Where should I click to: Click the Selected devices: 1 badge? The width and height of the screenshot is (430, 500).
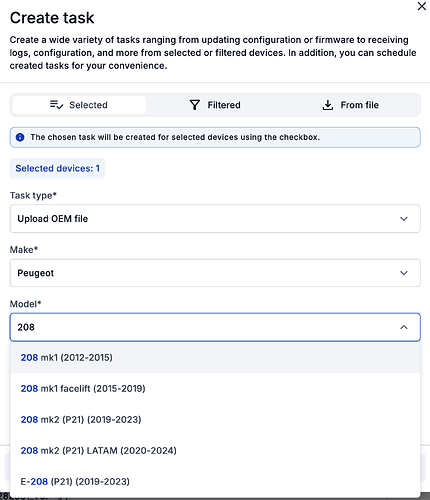(x=57, y=168)
